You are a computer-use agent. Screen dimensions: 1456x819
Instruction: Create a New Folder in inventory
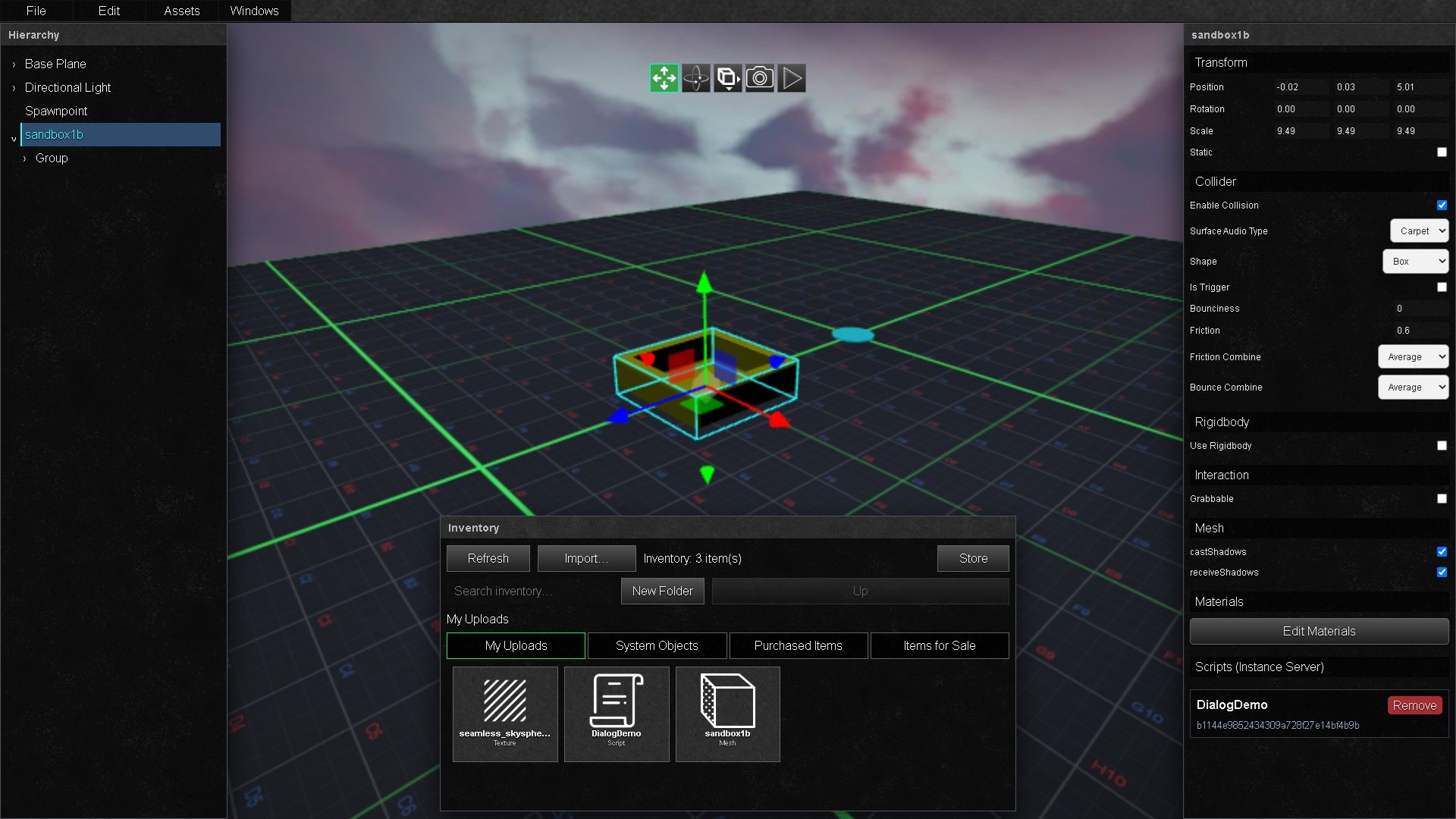(x=663, y=591)
